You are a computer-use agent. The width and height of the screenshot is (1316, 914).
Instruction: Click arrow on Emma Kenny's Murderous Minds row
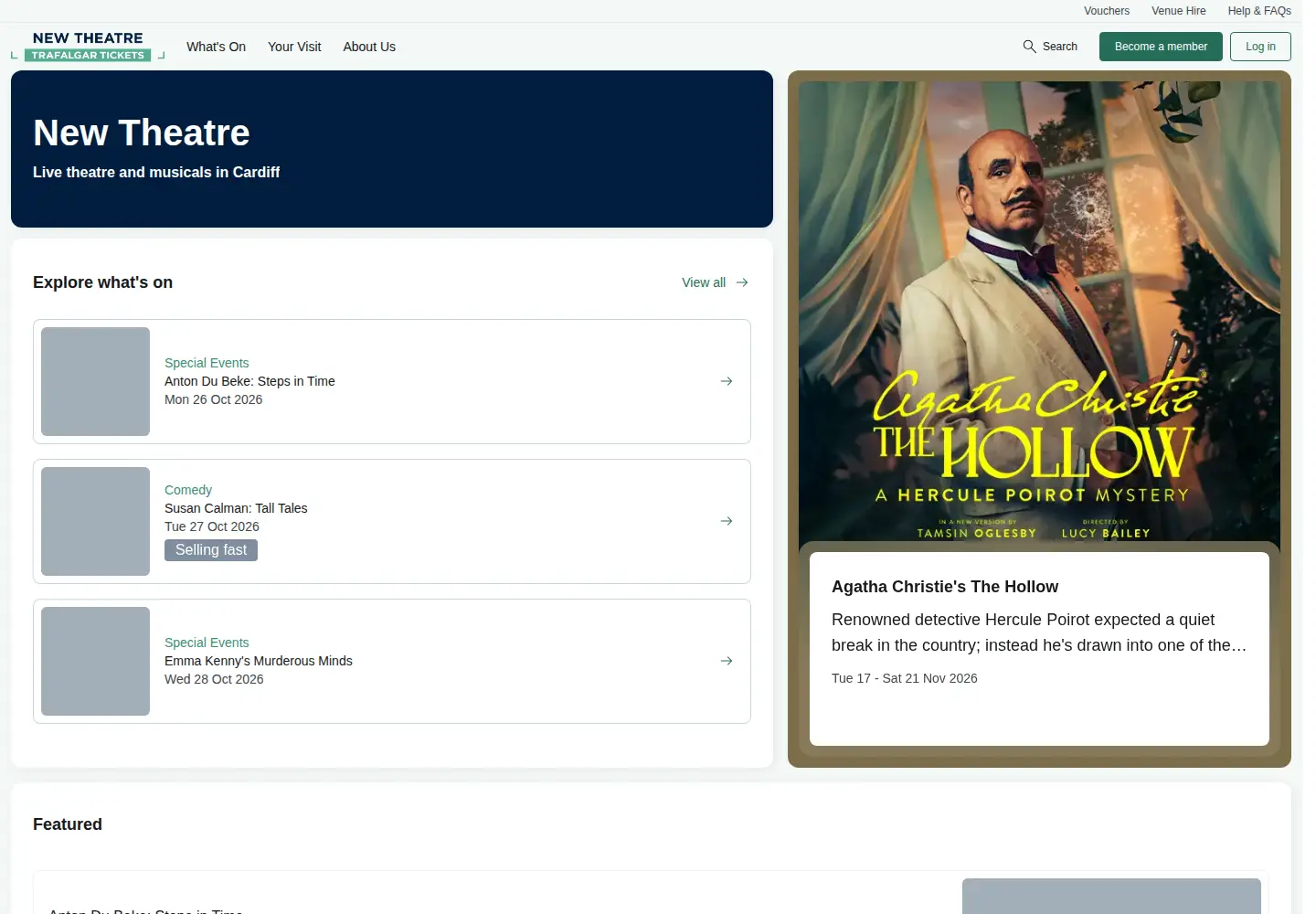[727, 661]
